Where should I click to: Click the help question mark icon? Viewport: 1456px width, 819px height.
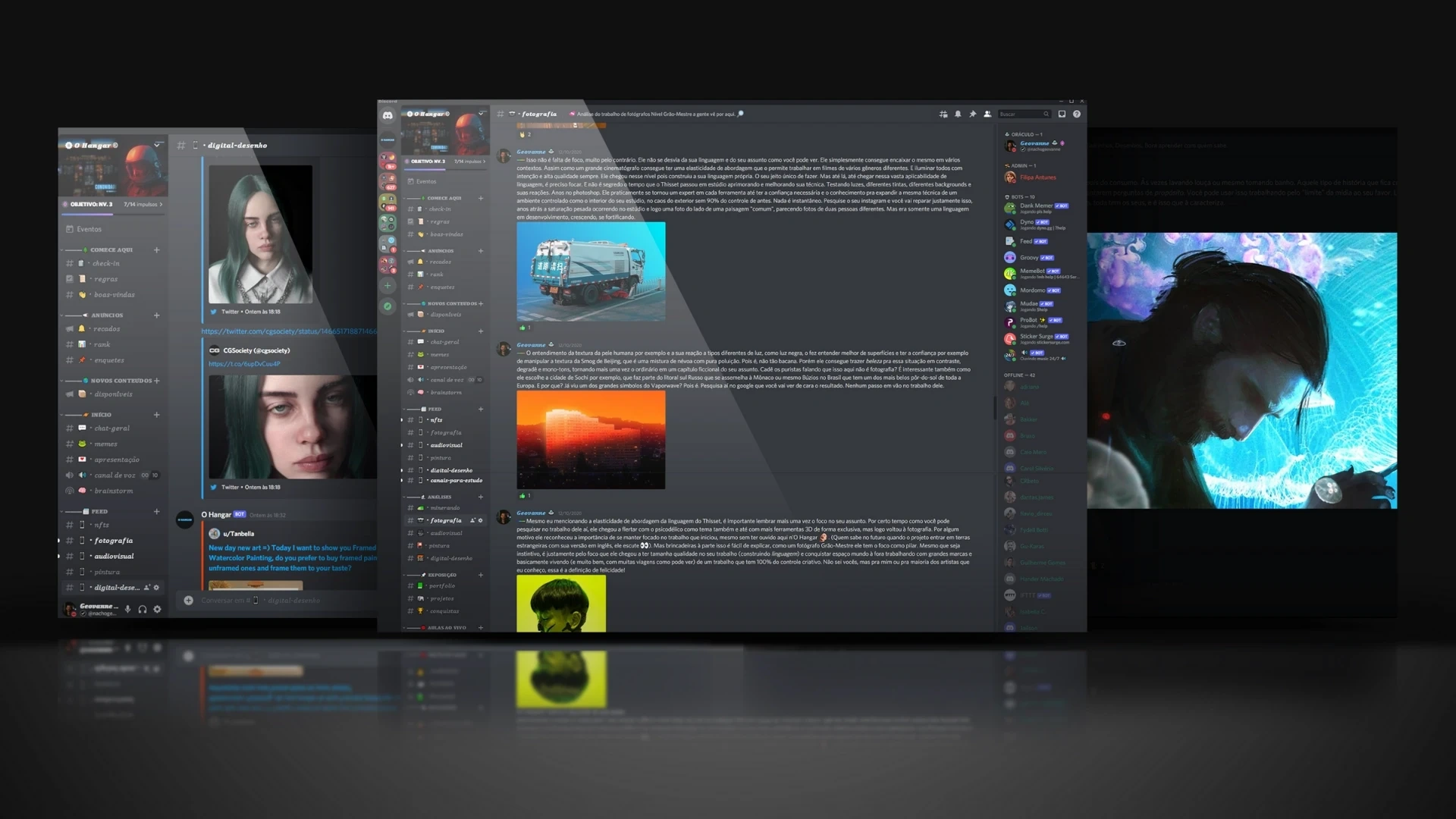click(x=1077, y=115)
